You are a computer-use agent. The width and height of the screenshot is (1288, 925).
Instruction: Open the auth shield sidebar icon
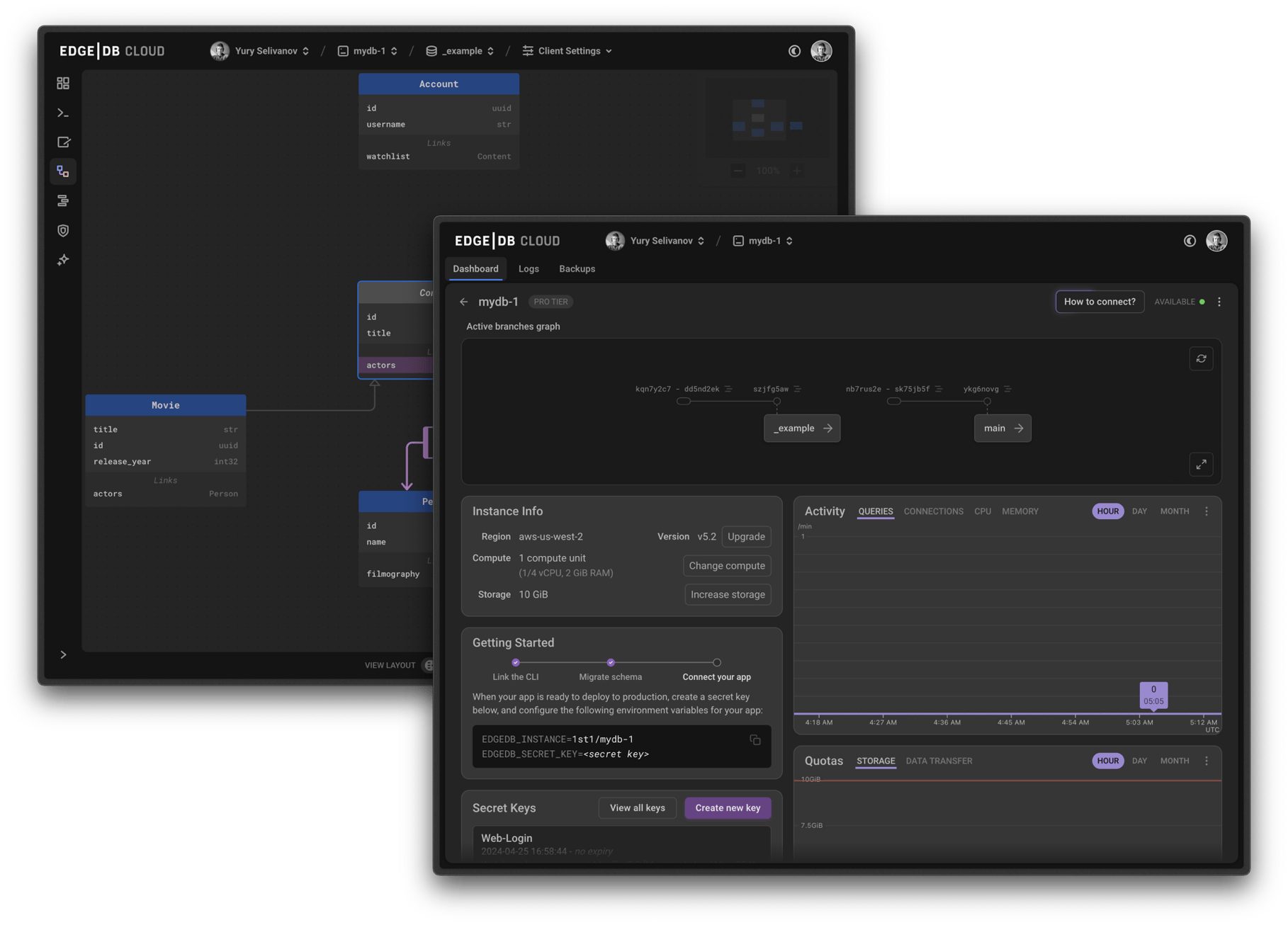[x=63, y=231]
